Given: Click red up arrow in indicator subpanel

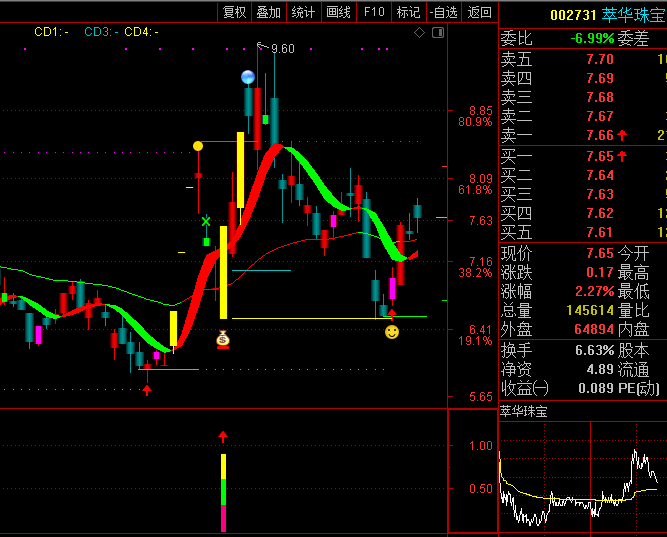Looking at the screenshot, I should (223, 437).
